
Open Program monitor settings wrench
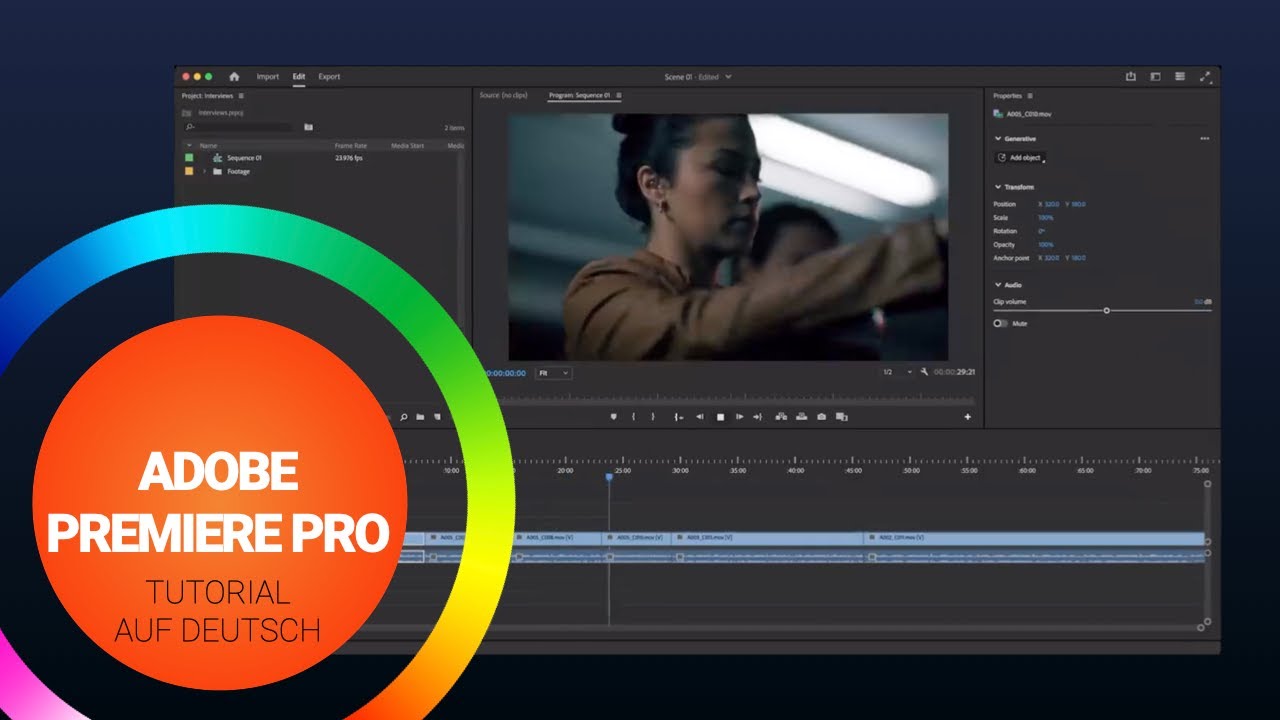(924, 372)
